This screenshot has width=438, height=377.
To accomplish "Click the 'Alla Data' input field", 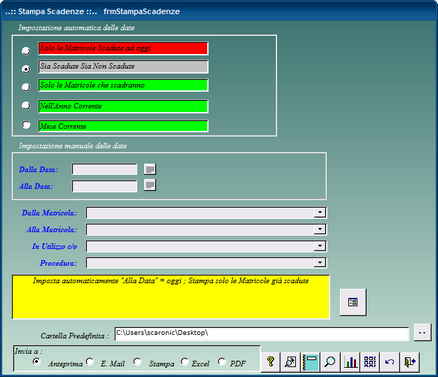I will (x=104, y=186).
